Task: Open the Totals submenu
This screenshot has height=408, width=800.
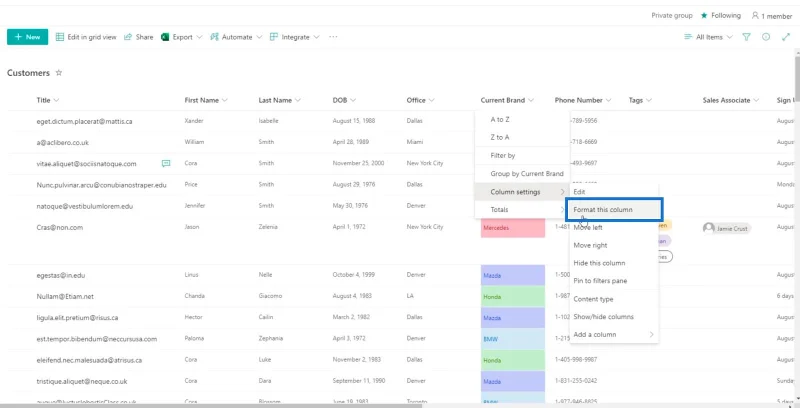Action: pos(522,210)
